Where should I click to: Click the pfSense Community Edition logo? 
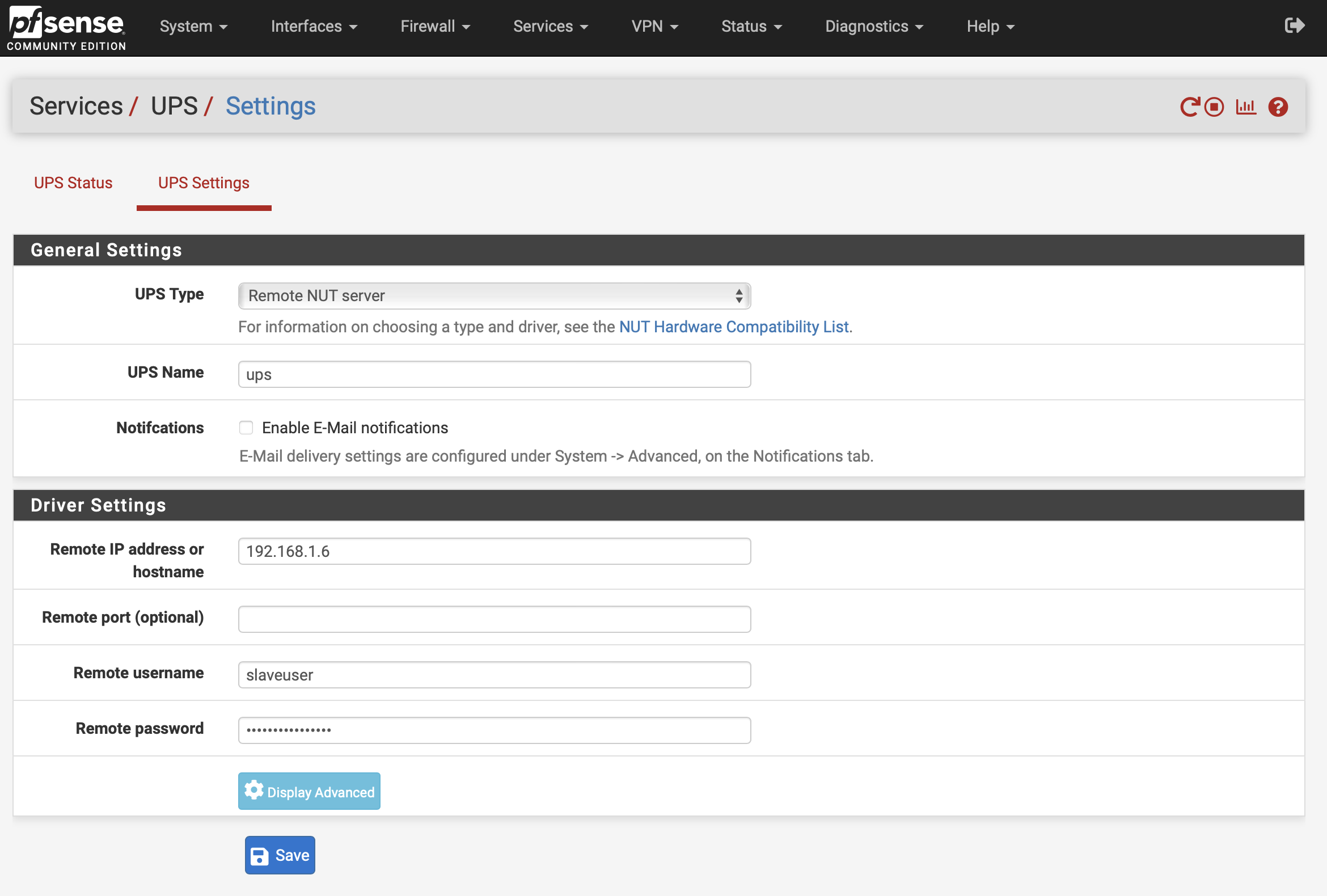66,28
